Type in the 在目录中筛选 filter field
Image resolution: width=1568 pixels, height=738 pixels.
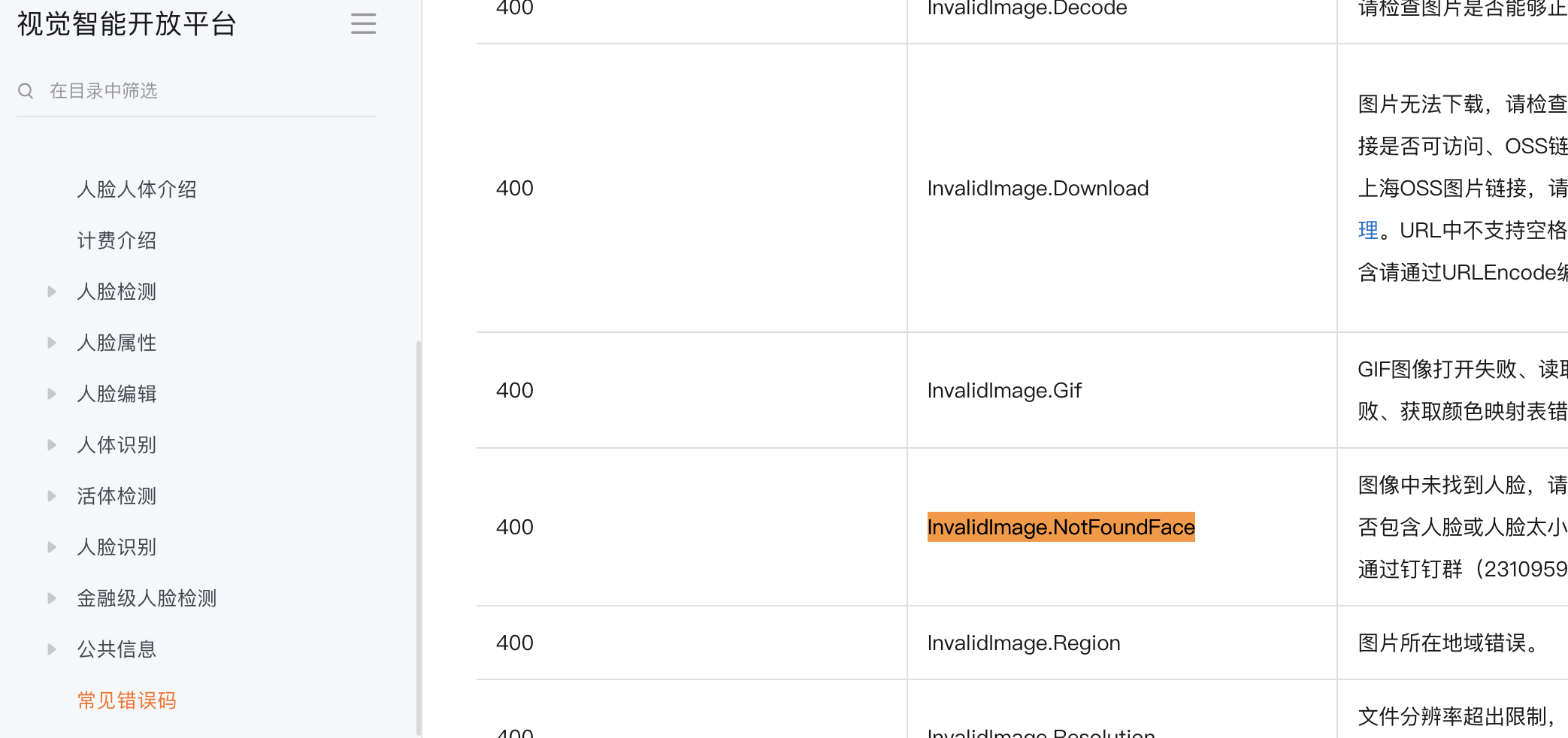[203, 91]
